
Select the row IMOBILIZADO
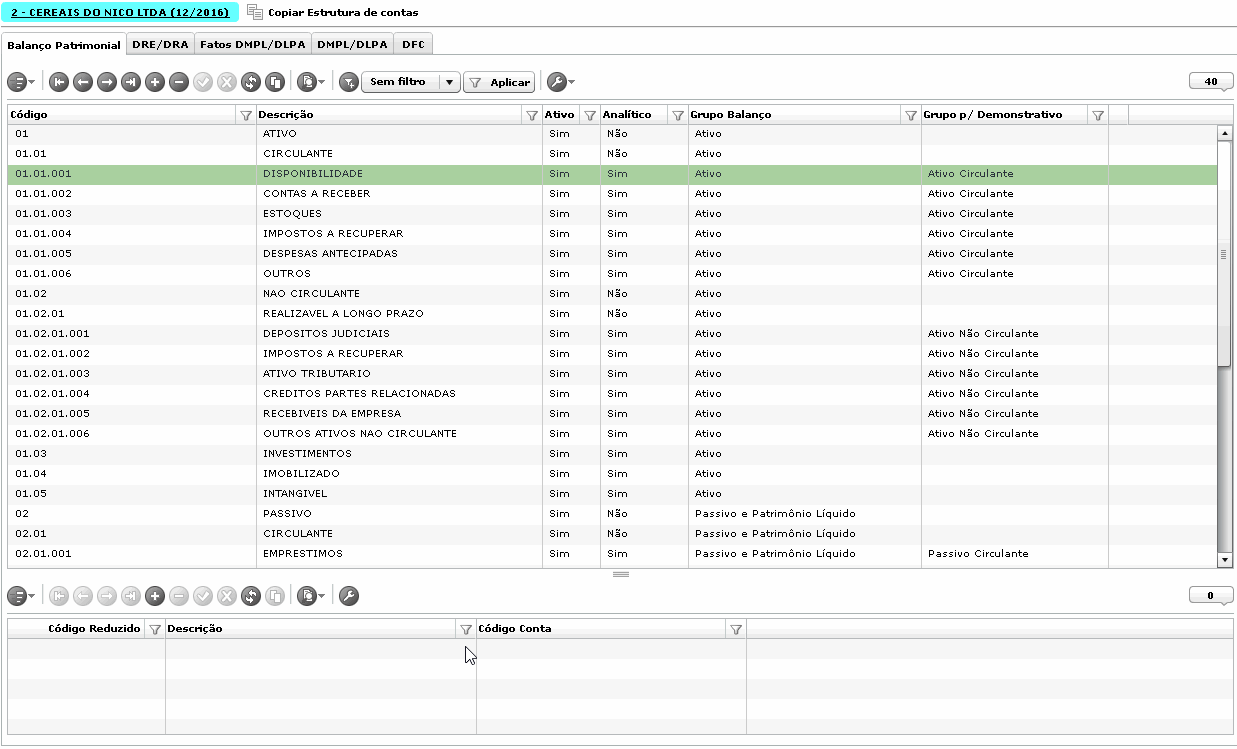coord(612,473)
